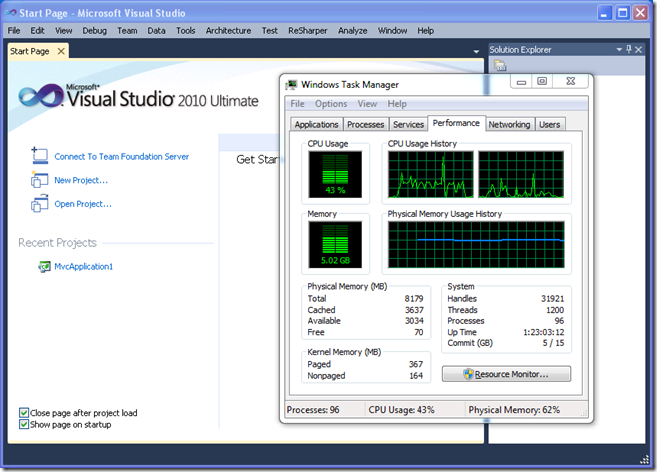Click the Open Project icon
Image resolution: width=657 pixels, height=472 pixels.
(39, 204)
